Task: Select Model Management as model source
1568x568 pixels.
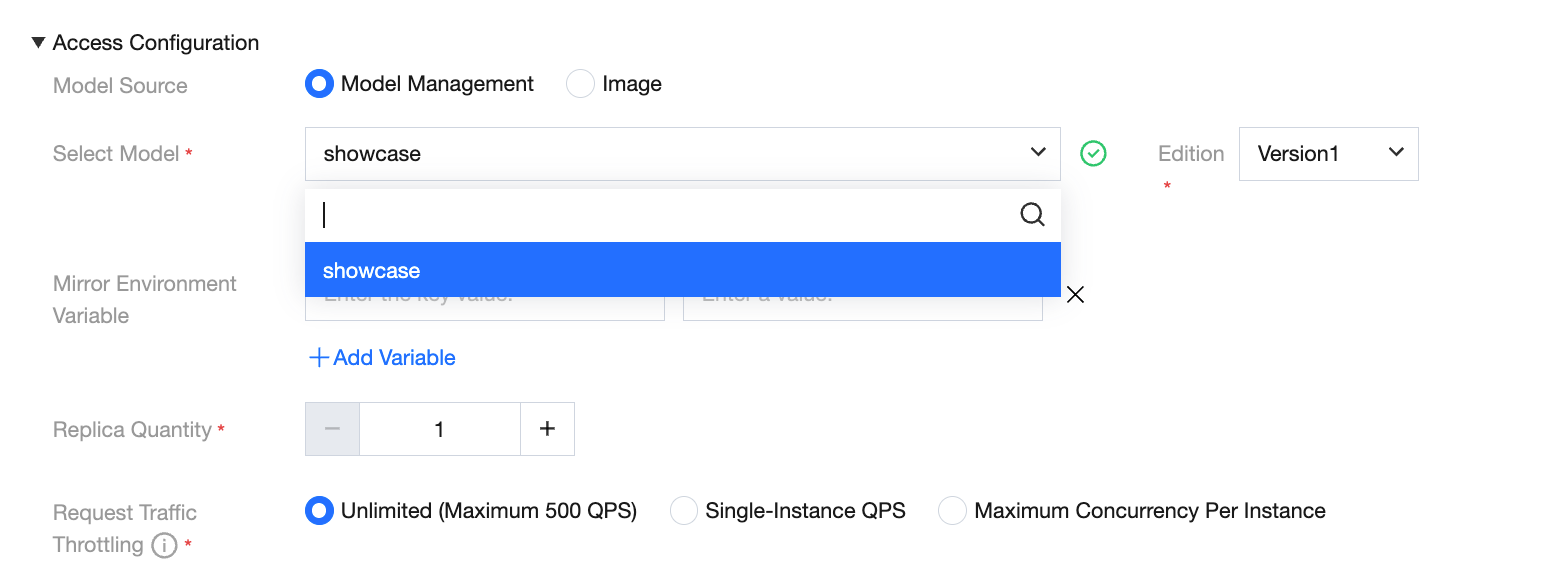Action: point(319,84)
